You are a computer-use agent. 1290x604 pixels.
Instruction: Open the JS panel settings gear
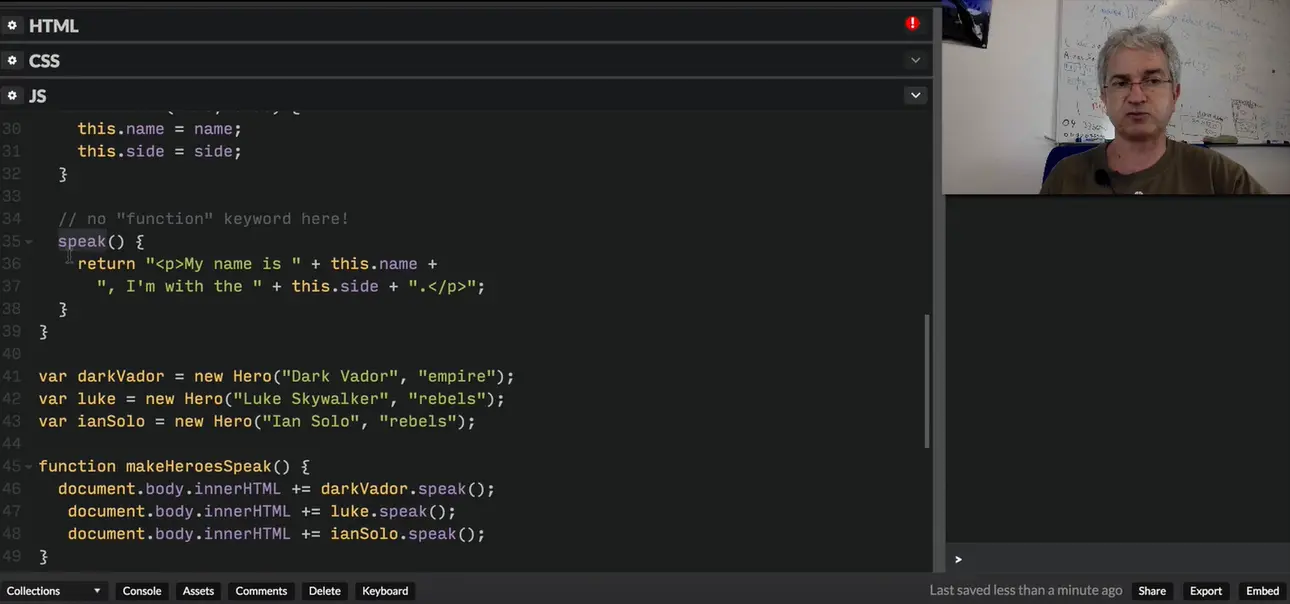12,95
